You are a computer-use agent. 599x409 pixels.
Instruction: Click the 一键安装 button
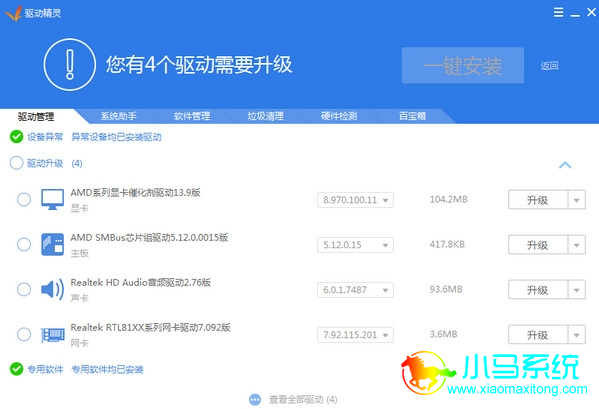point(463,65)
